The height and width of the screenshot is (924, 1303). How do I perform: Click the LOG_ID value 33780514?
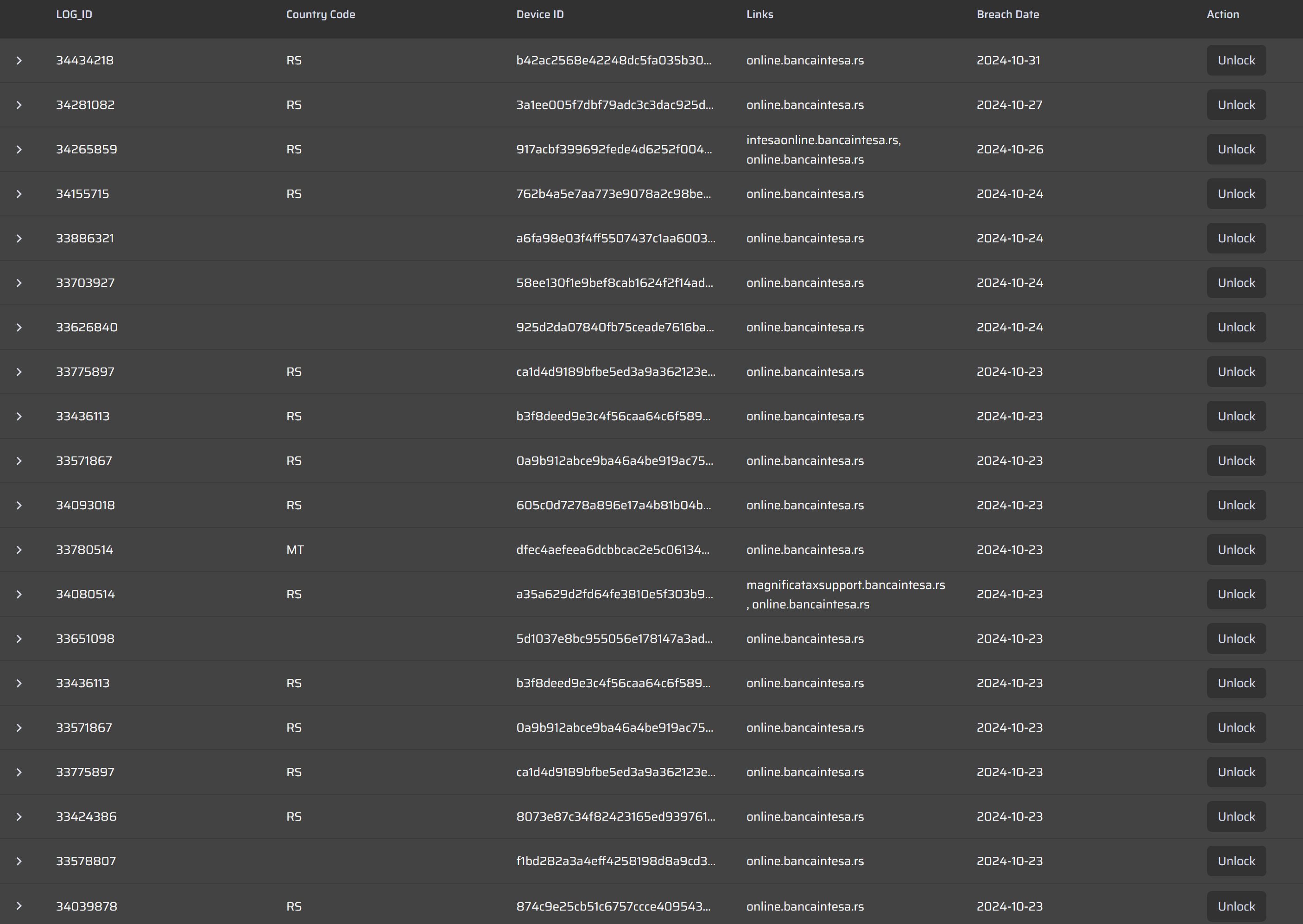coord(84,550)
